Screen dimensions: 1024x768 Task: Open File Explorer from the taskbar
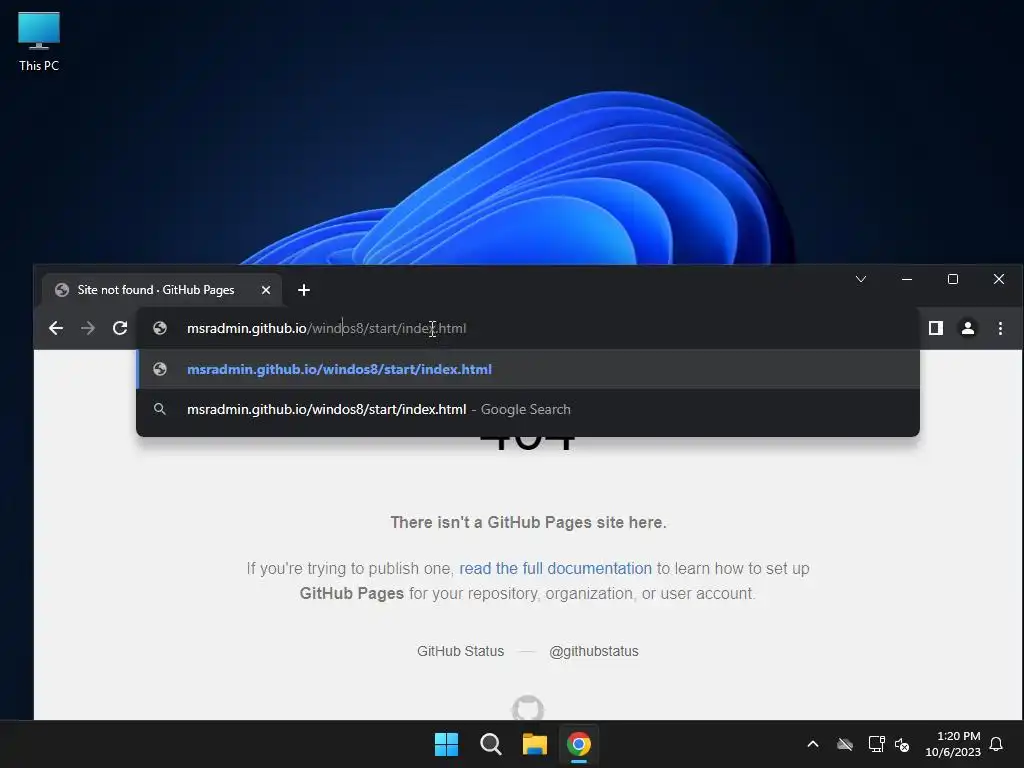pos(534,744)
